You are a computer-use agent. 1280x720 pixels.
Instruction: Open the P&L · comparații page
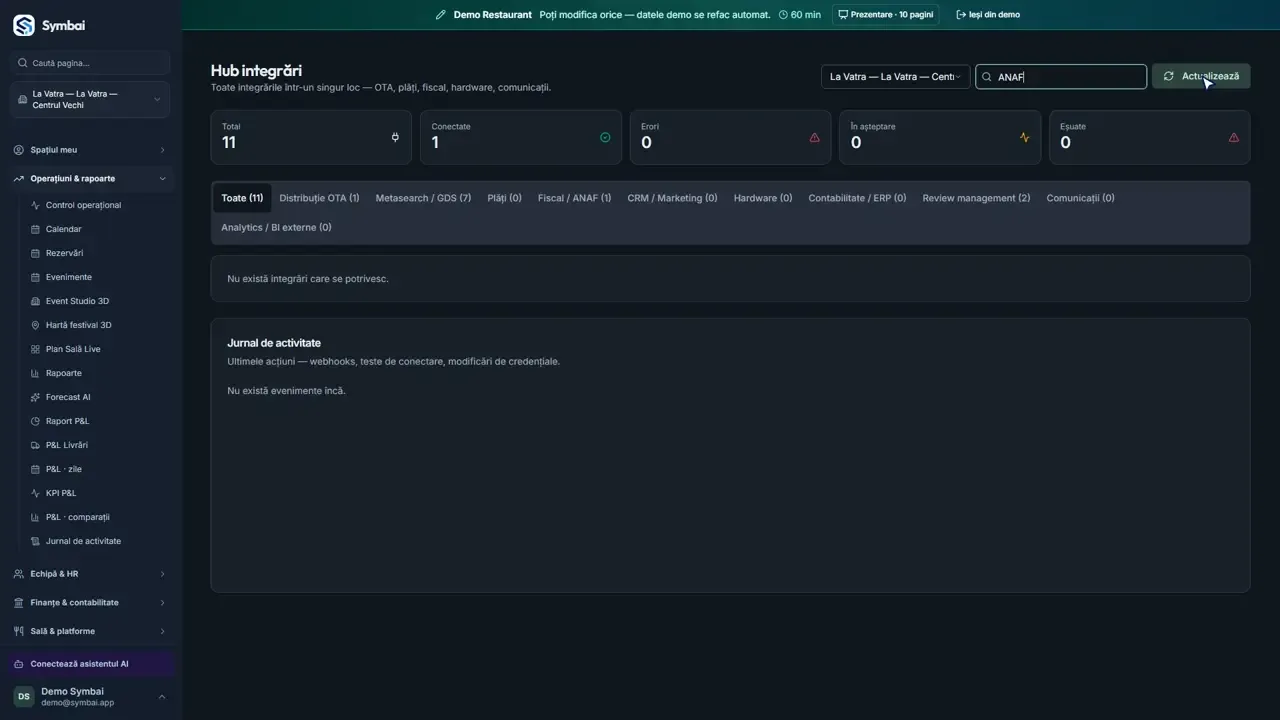tap(78, 517)
